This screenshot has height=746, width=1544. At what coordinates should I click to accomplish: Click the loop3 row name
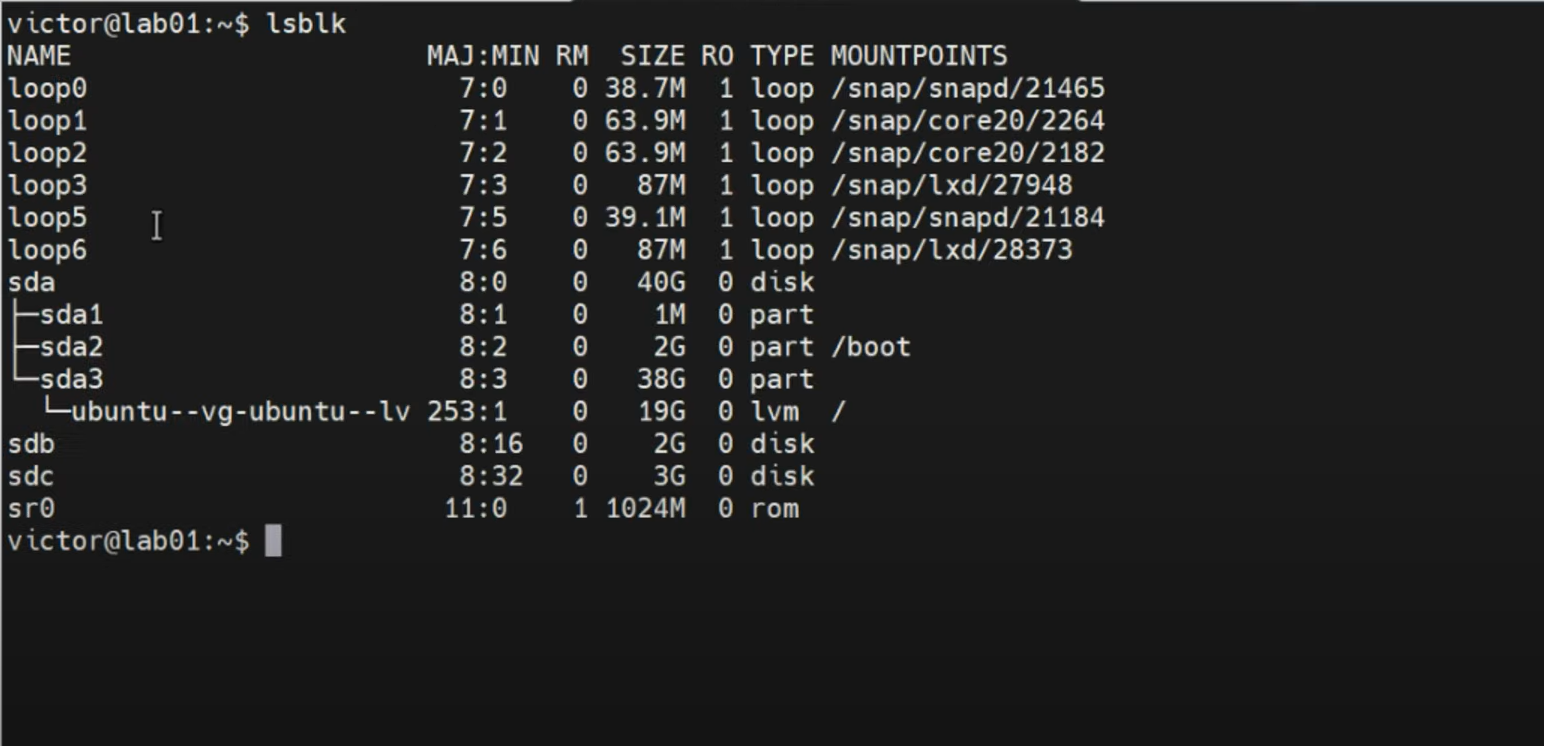(47, 186)
